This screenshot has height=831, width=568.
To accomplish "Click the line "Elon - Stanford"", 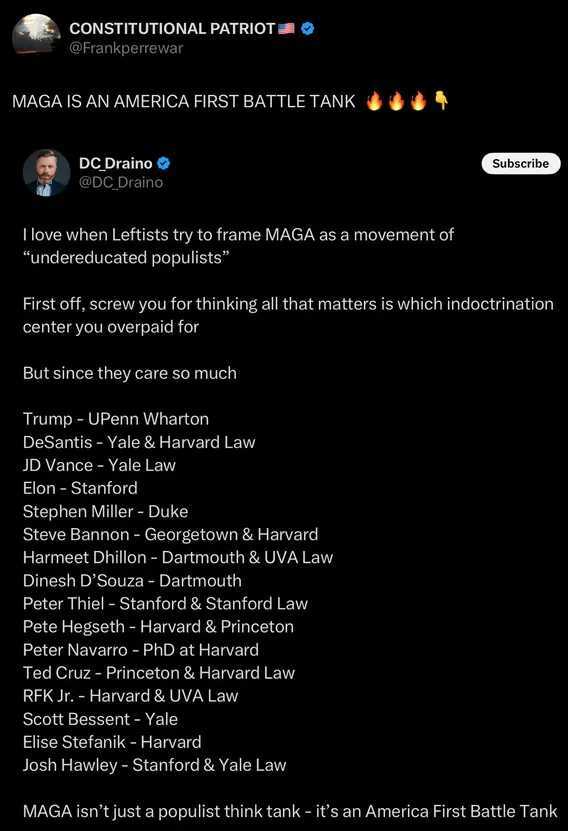I will (80, 488).
